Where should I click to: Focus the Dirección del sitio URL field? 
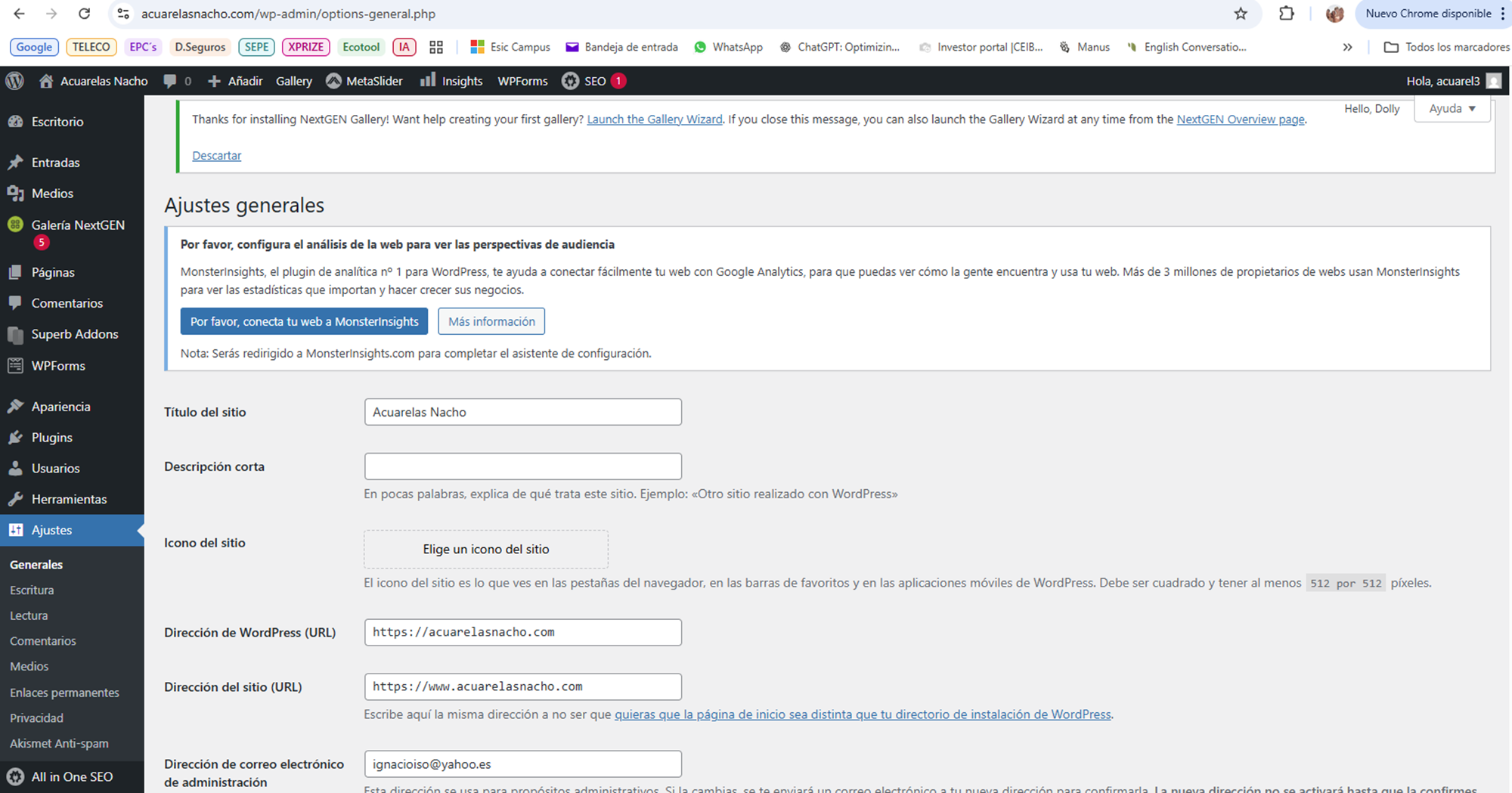pyautogui.click(x=523, y=687)
